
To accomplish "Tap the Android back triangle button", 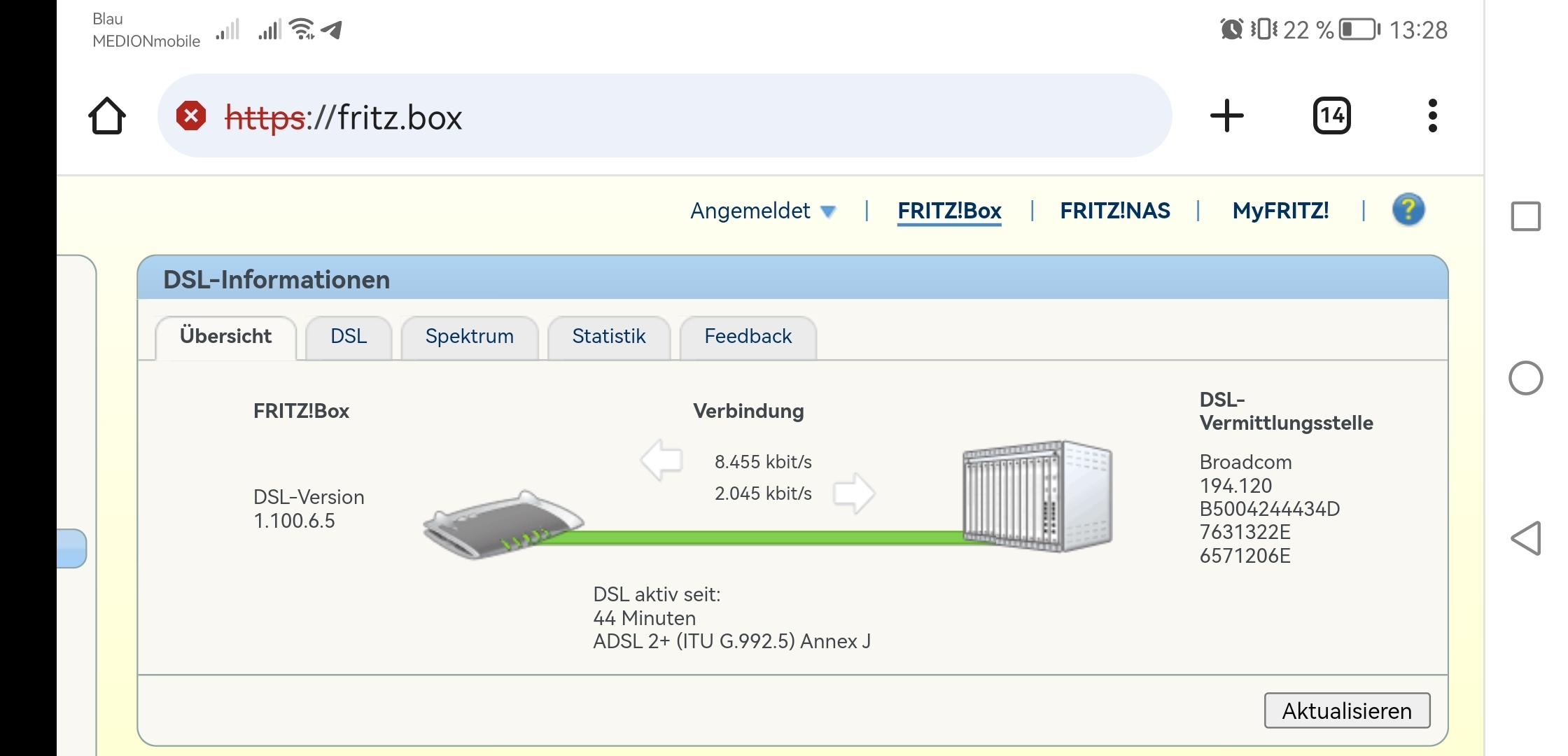I will point(1526,538).
